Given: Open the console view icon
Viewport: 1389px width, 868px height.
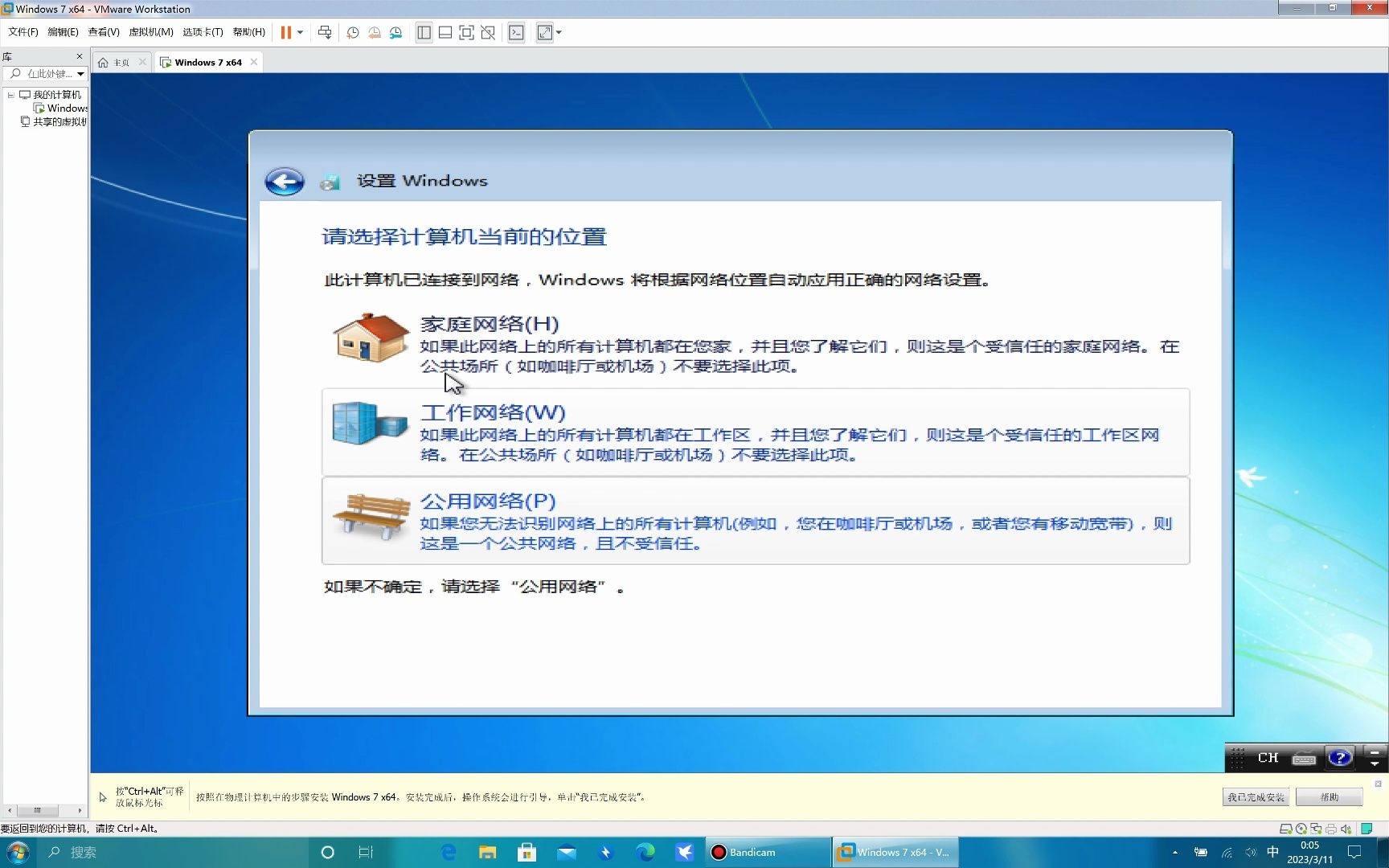Looking at the screenshot, I should point(516,33).
